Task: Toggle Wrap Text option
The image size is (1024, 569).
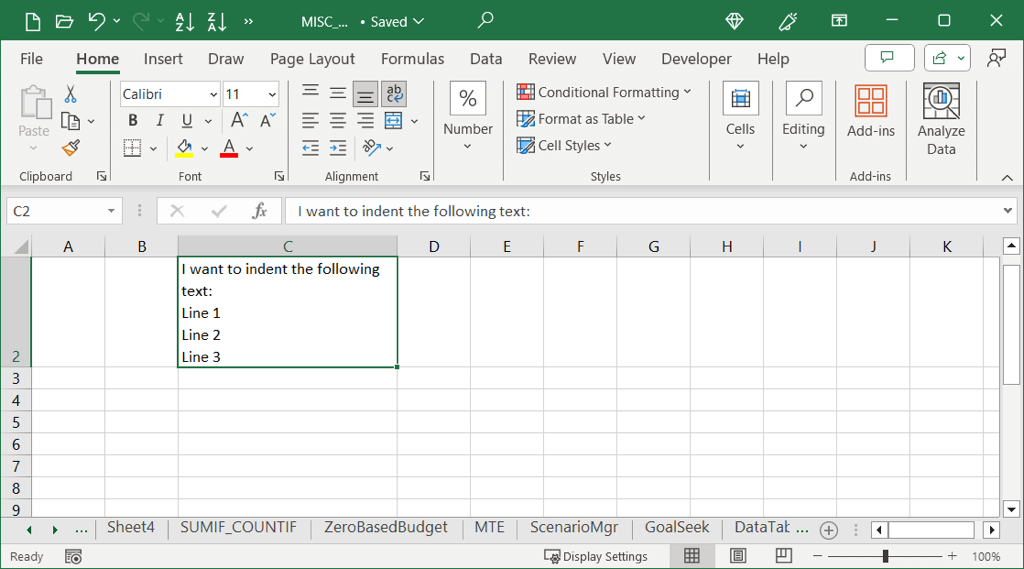Action: click(394, 94)
